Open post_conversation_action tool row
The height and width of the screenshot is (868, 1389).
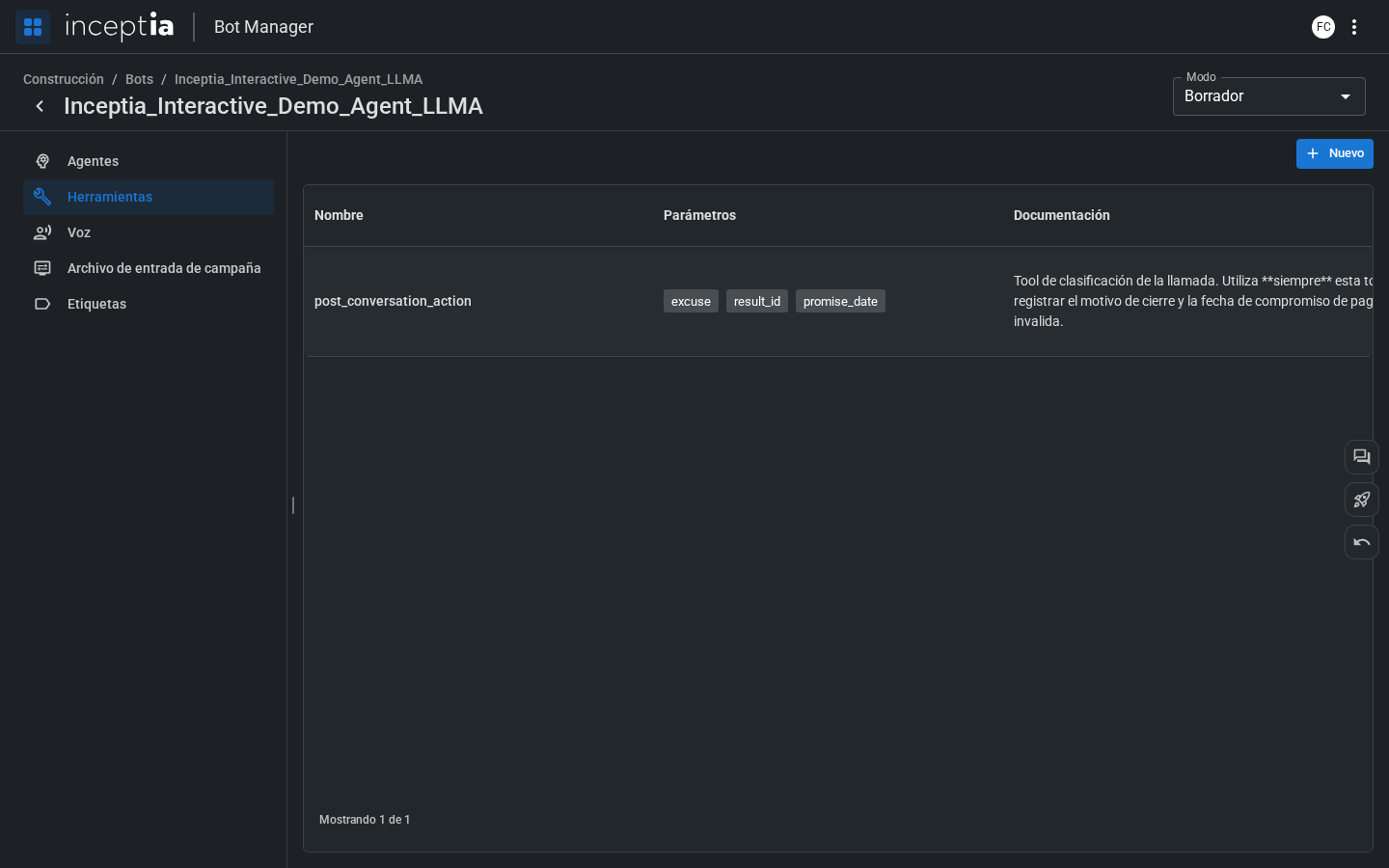[x=837, y=301]
